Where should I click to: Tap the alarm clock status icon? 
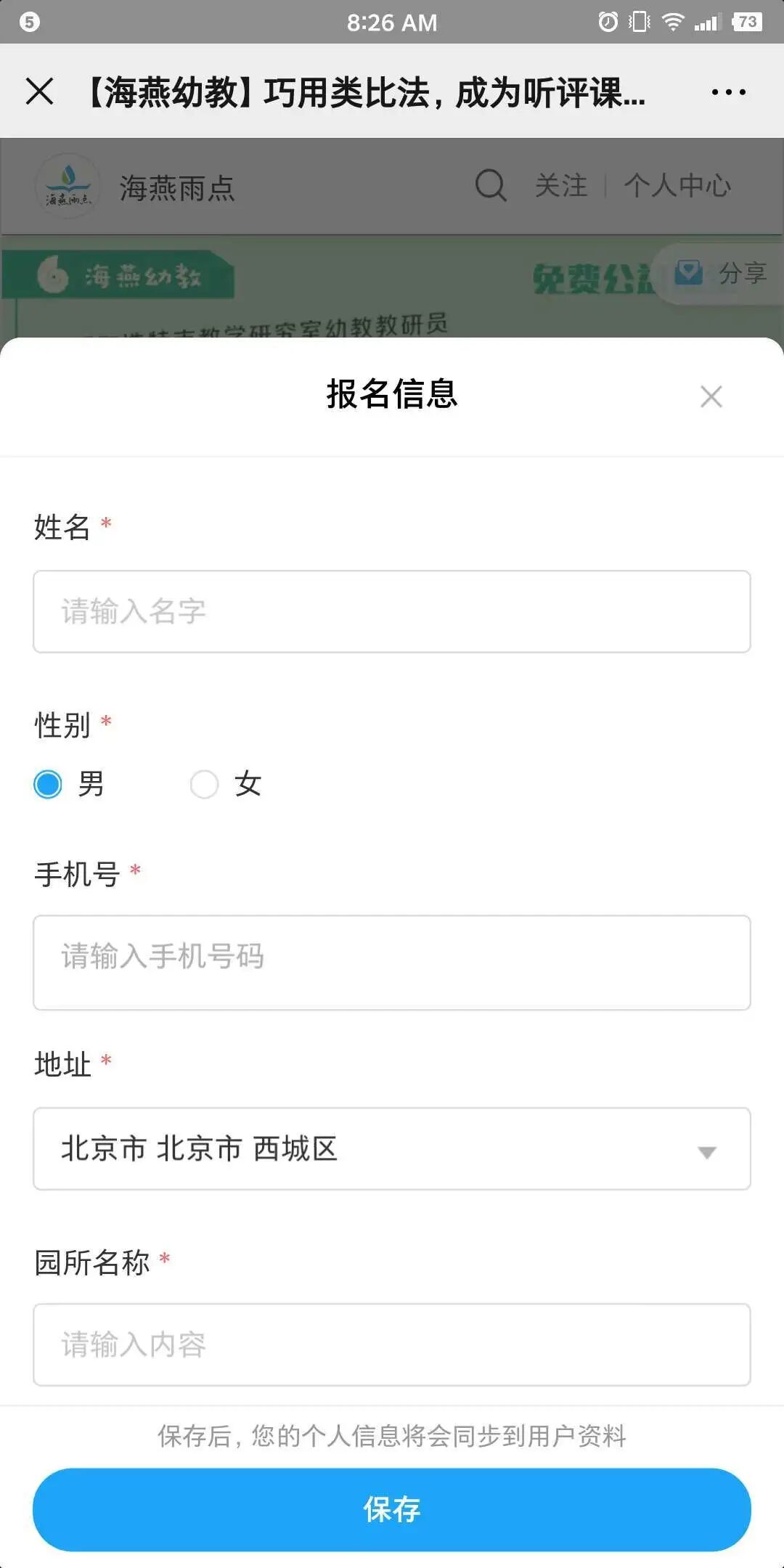(x=608, y=22)
